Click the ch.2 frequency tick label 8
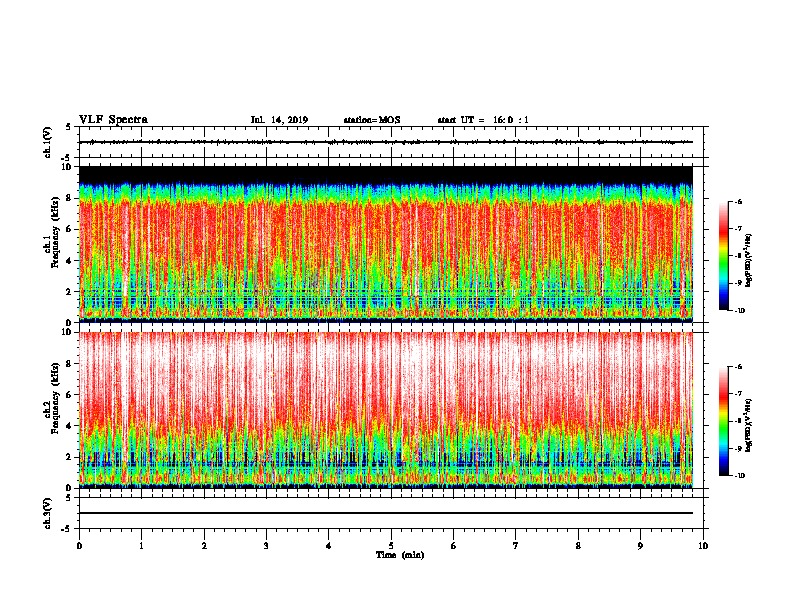792x612 pixels. pyautogui.click(x=70, y=364)
